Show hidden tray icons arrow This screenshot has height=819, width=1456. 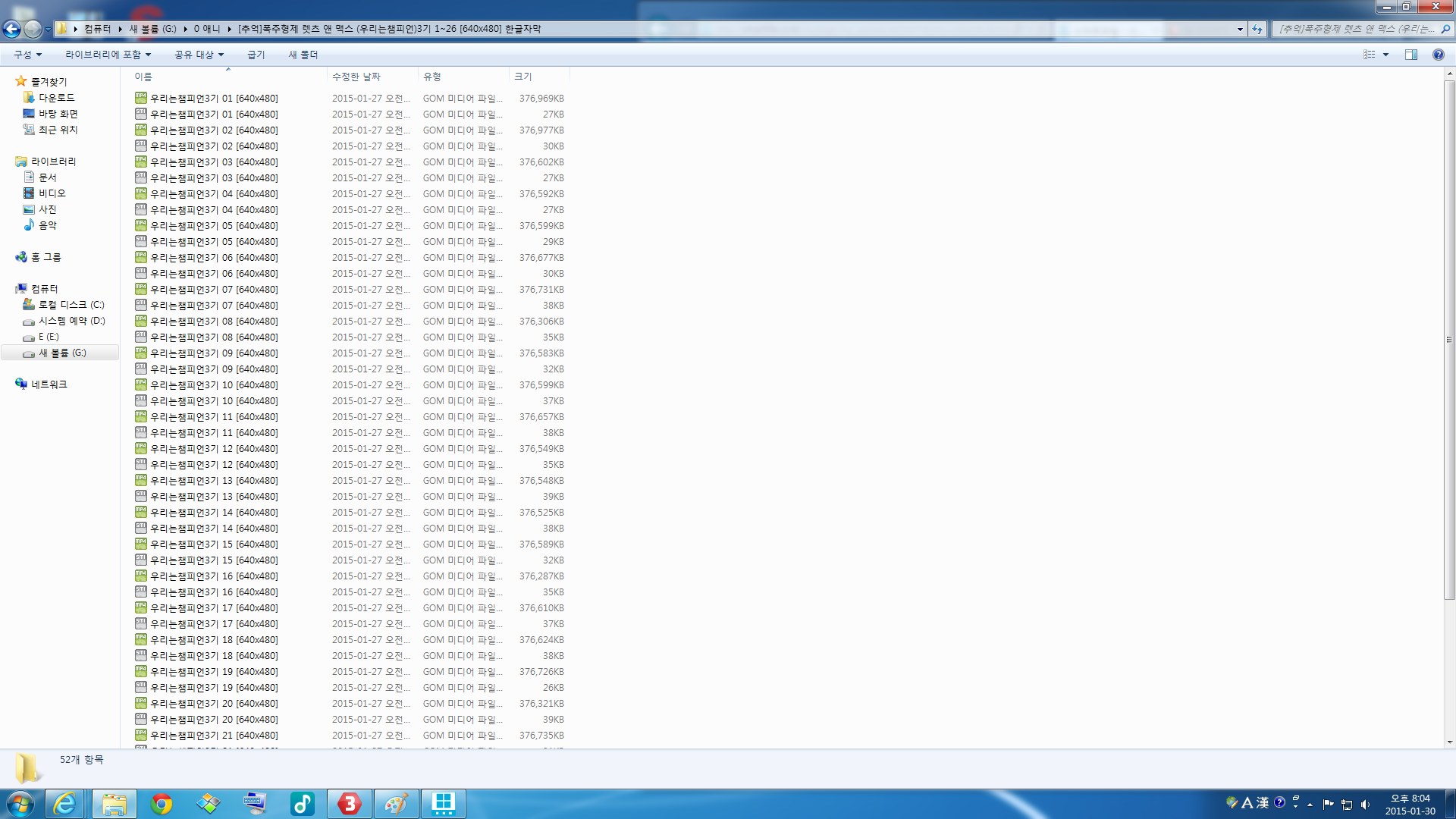coord(1310,805)
